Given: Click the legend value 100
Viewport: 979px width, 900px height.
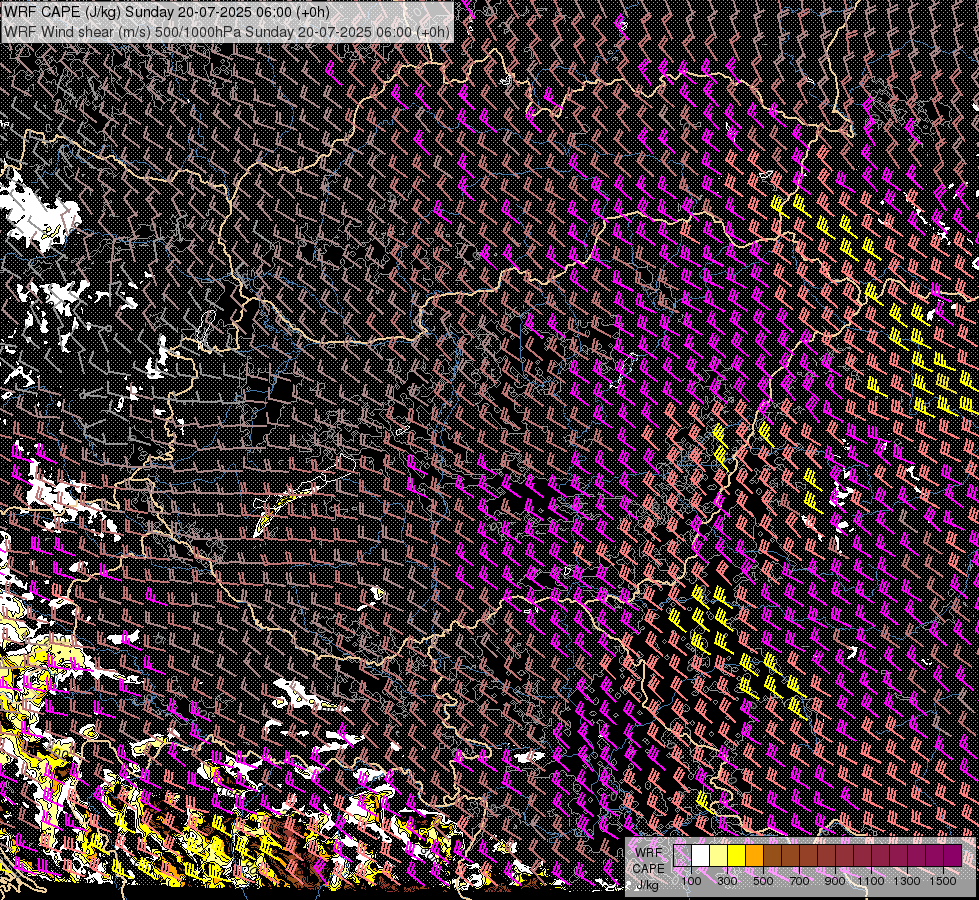Looking at the screenshot, I should coord(691,881).
